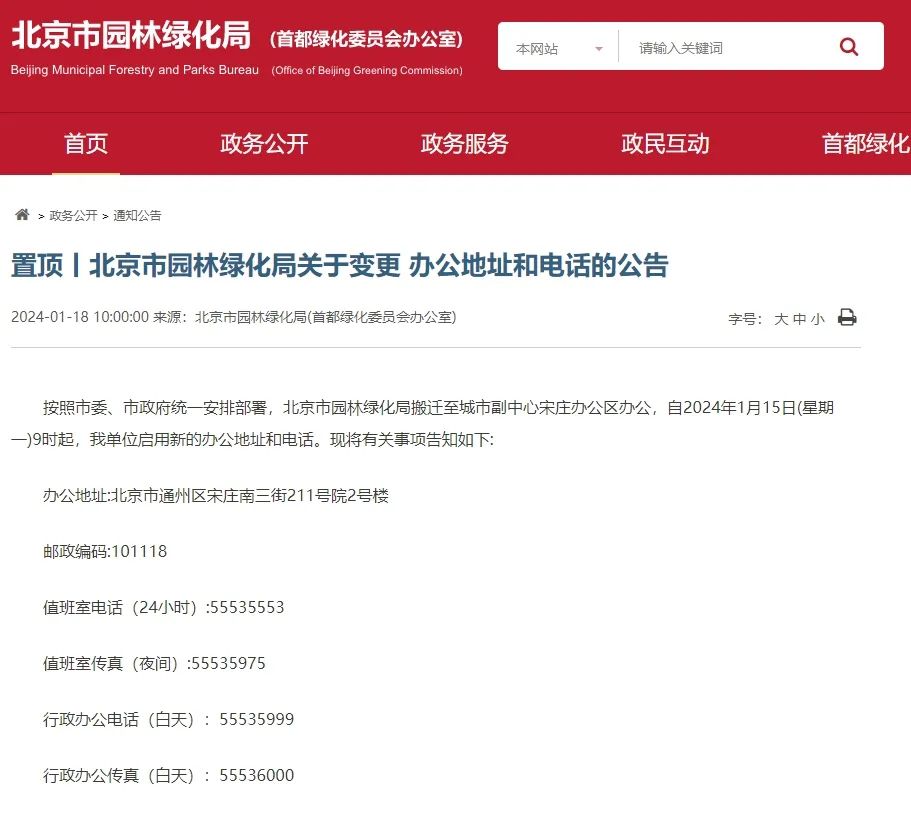911x814 pixels.
Task: Open the 政务服务 navigation menu
Action: (465, 144)
